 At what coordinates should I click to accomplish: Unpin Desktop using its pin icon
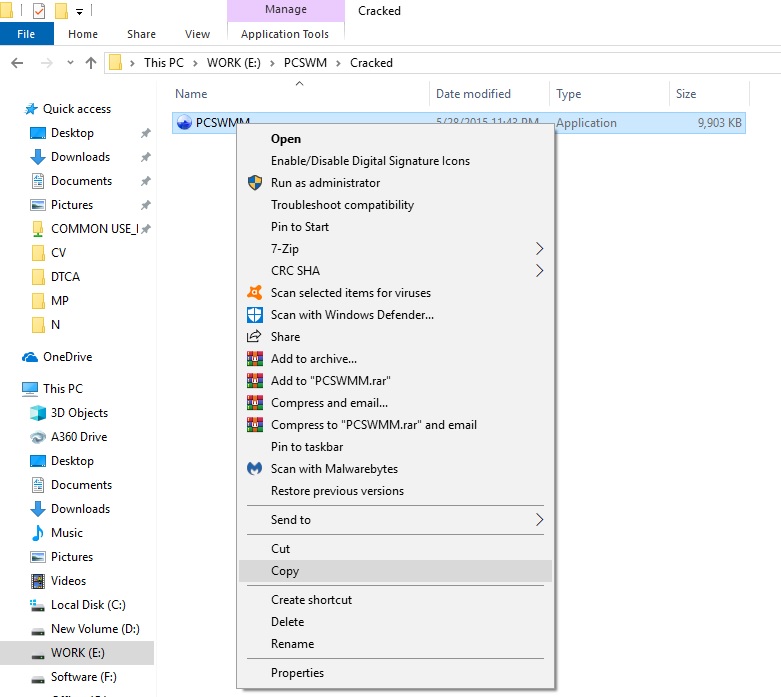[145, 133]
